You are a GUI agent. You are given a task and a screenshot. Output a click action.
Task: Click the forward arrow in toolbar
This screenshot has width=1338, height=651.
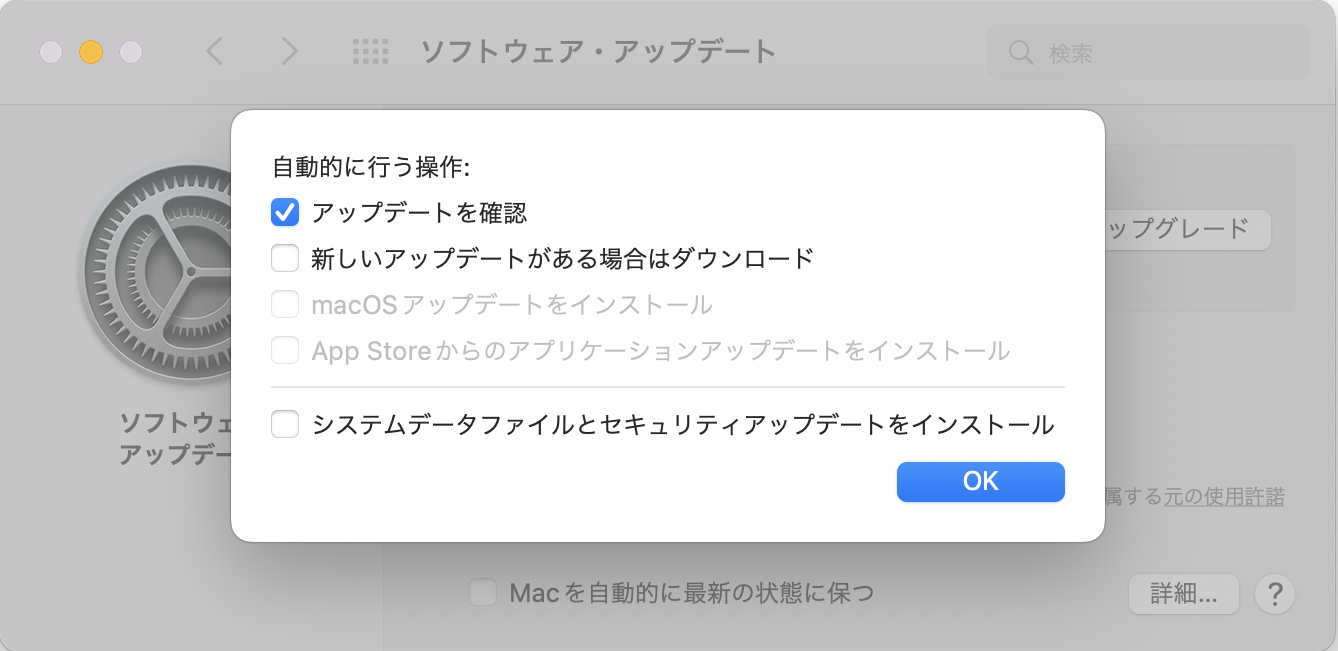(x=289, y=51)
